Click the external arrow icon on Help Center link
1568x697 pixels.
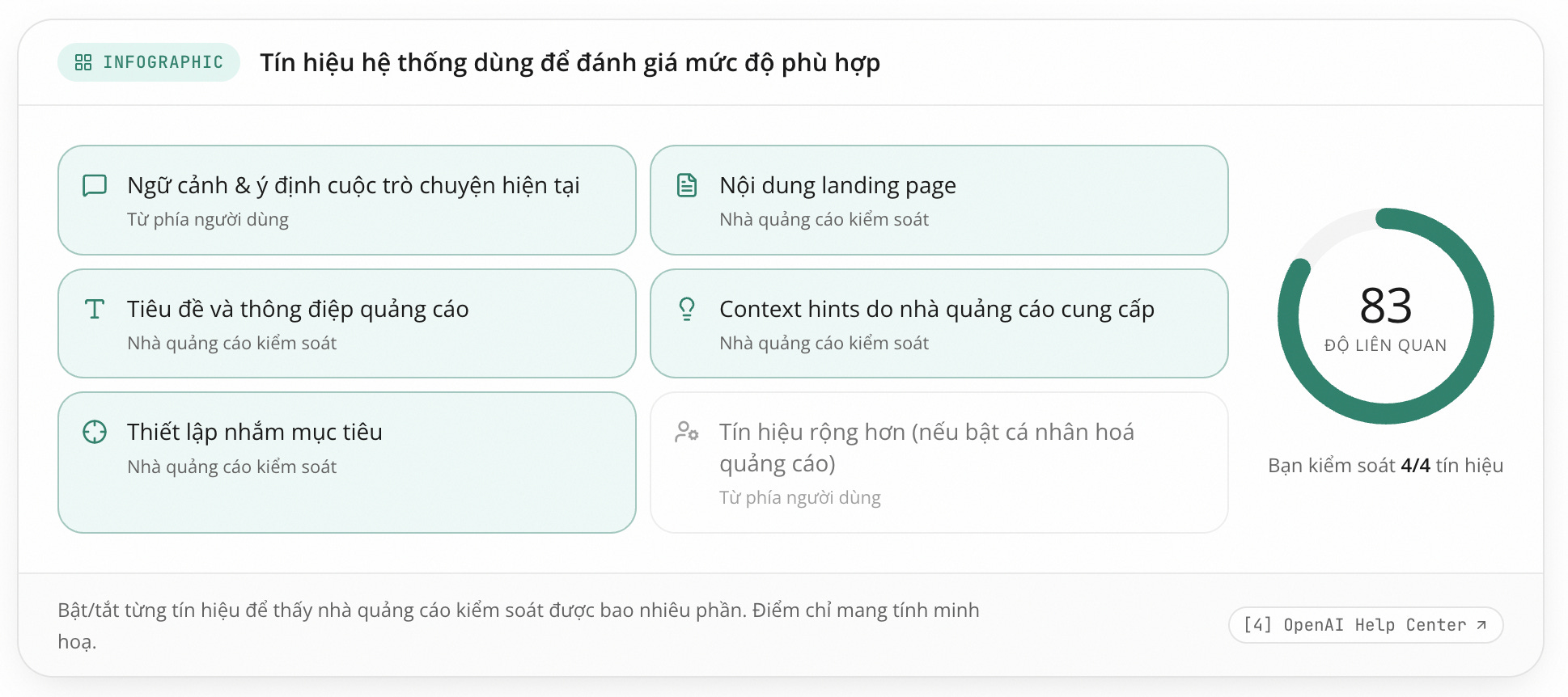point(1481,625)
